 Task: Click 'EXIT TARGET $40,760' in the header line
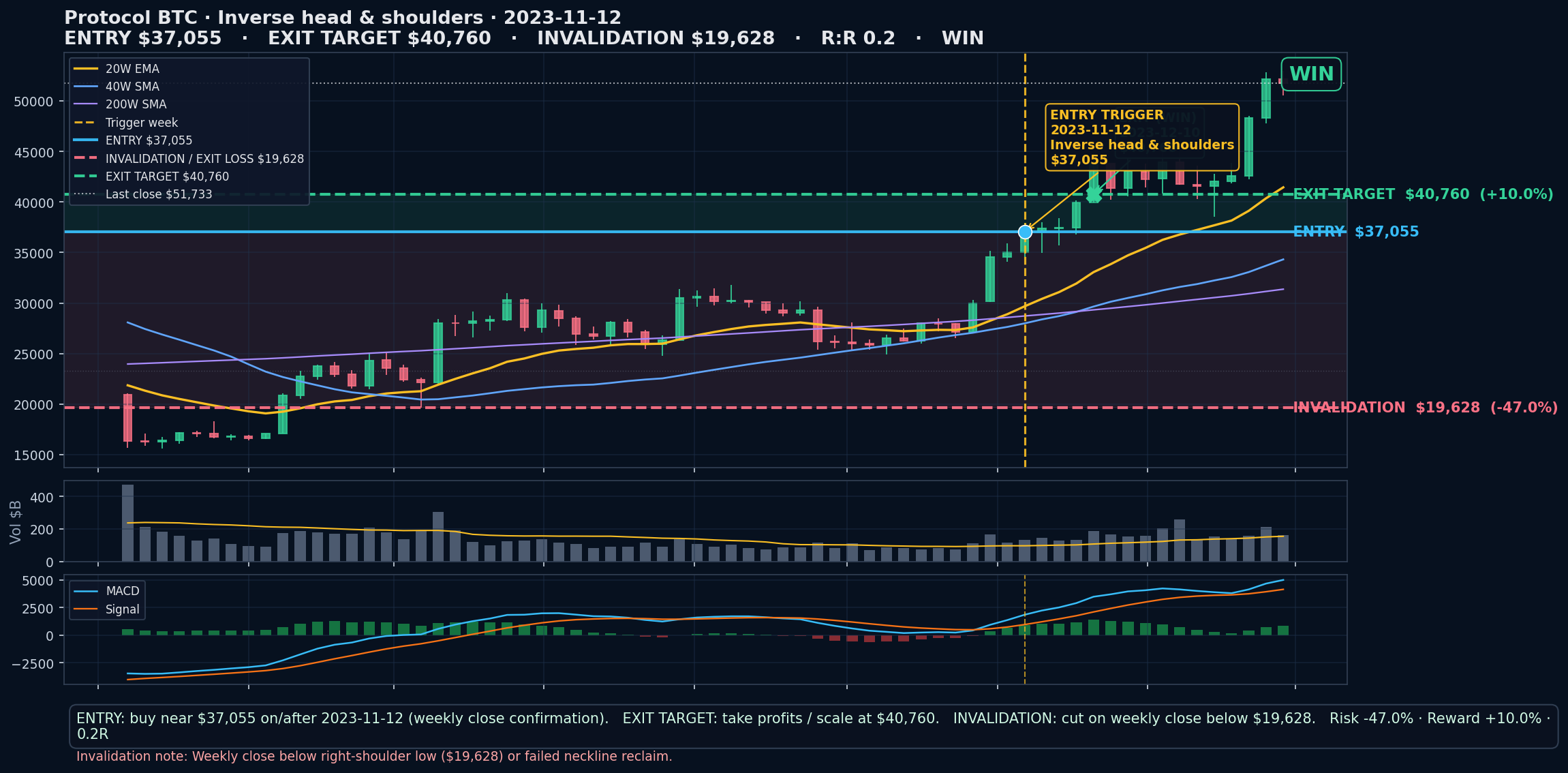[x=380, y=38]
